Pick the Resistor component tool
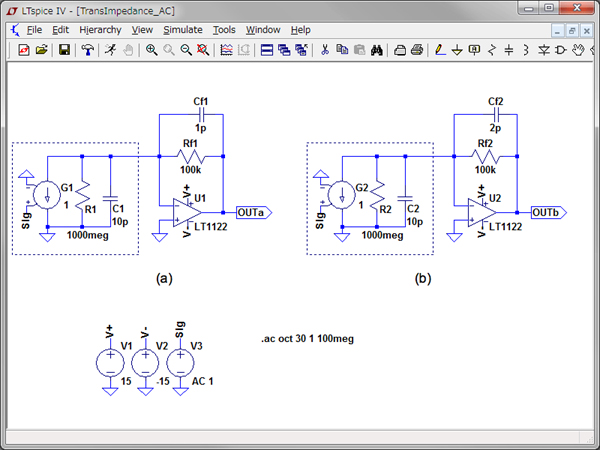This screenshot has width=600, height=450. [491, 49]
